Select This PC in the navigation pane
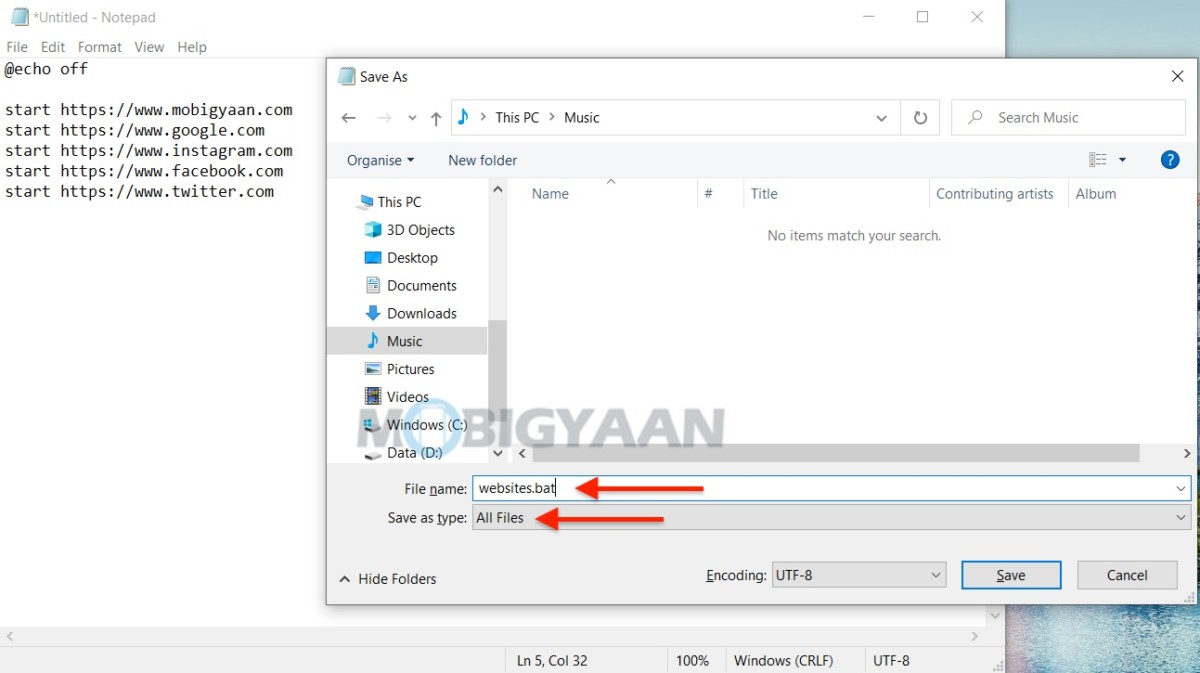This screenshot has width=1200, height=673. pos(397,201)
